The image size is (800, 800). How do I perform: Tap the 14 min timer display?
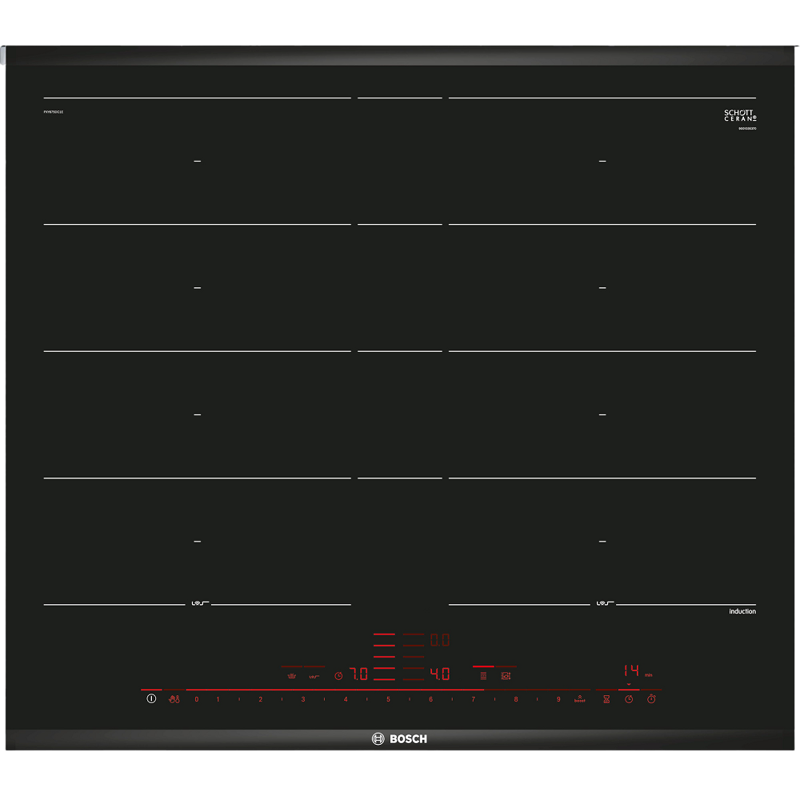tap(632, 671)
